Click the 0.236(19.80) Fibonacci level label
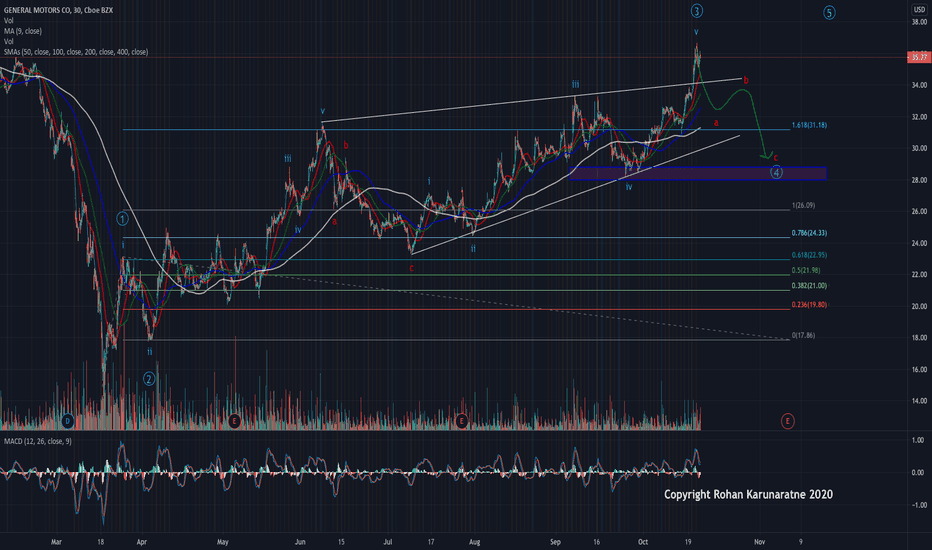 [809, 305]
